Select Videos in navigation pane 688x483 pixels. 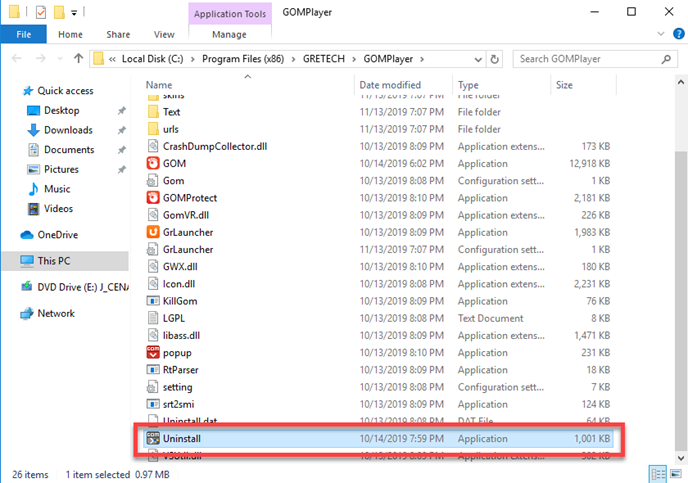click(58, 208)
